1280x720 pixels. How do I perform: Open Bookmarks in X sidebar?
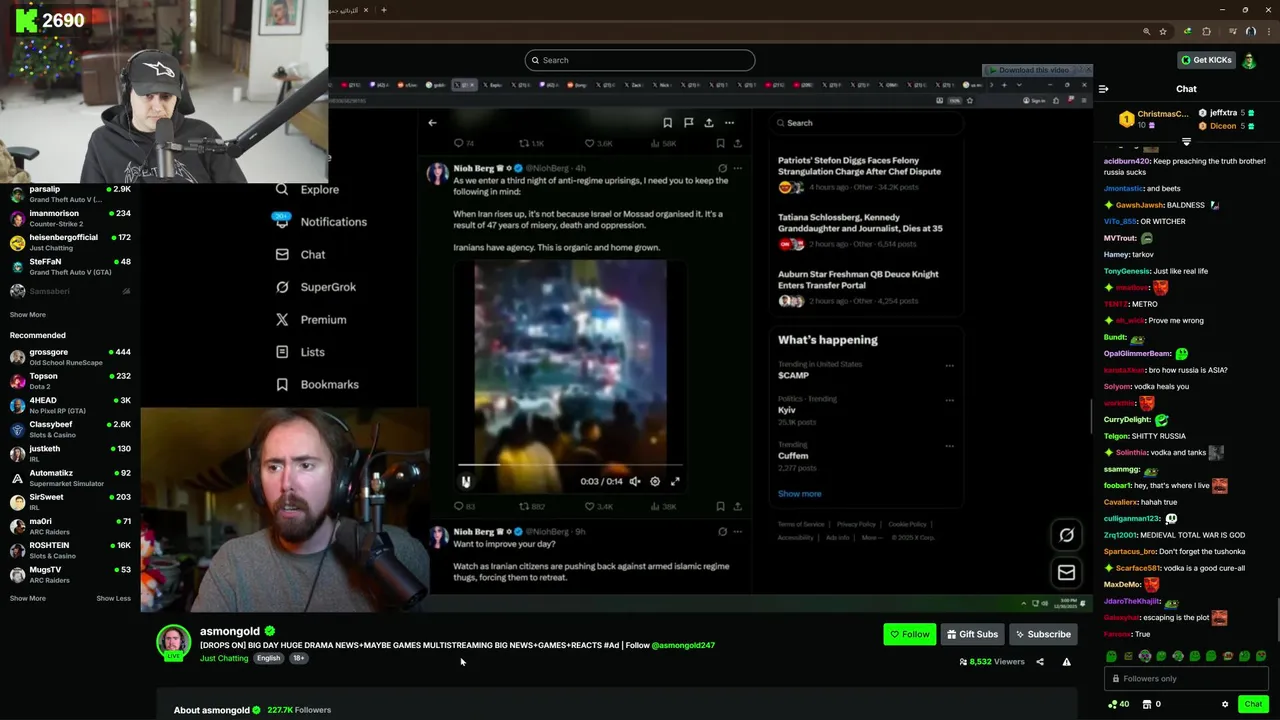[x=316, y=384]
